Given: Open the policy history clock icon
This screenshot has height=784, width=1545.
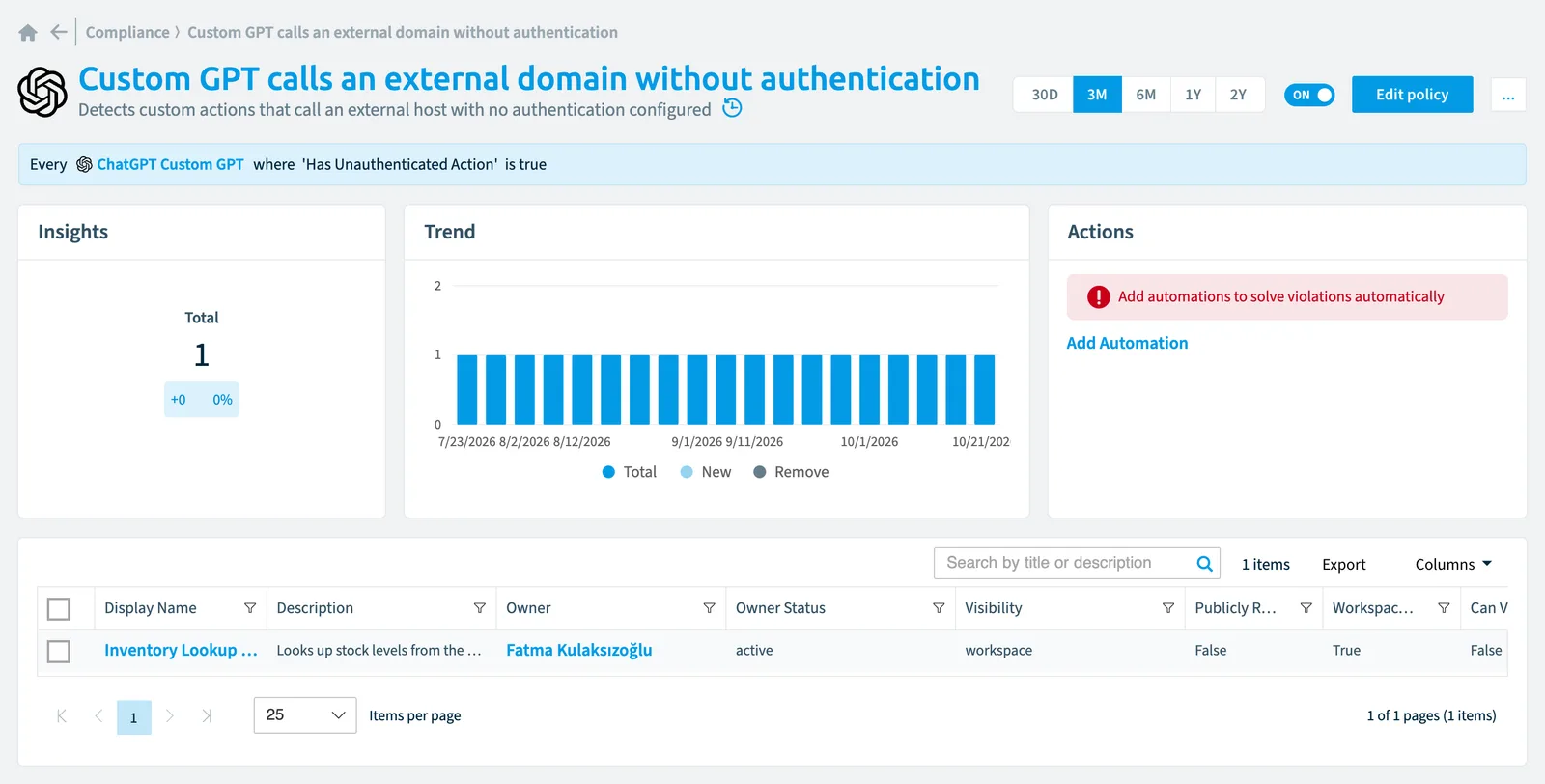Looking at the screenshot, I should pos(733,108).
